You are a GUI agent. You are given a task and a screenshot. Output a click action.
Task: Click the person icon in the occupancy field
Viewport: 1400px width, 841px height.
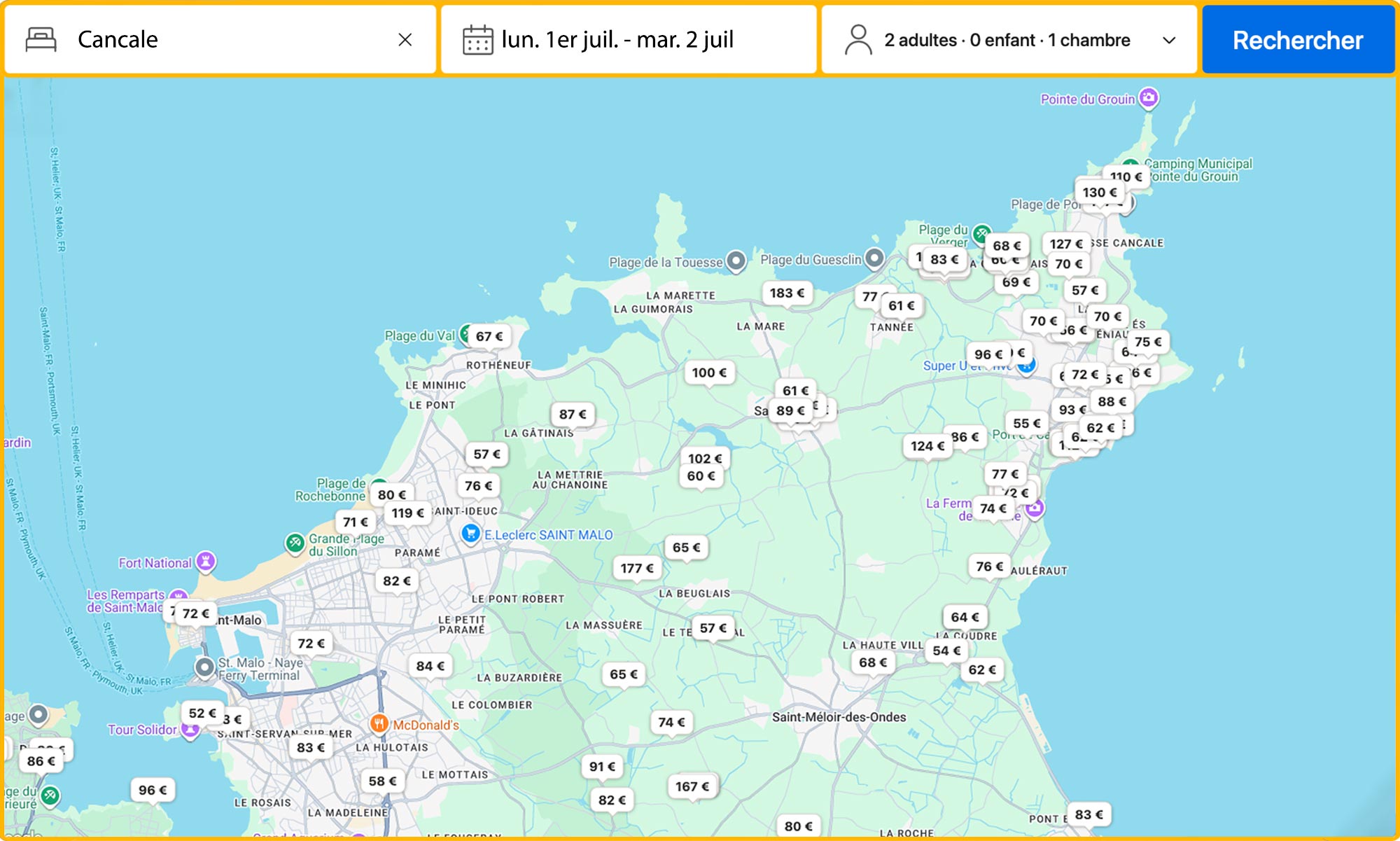[857, 39]
